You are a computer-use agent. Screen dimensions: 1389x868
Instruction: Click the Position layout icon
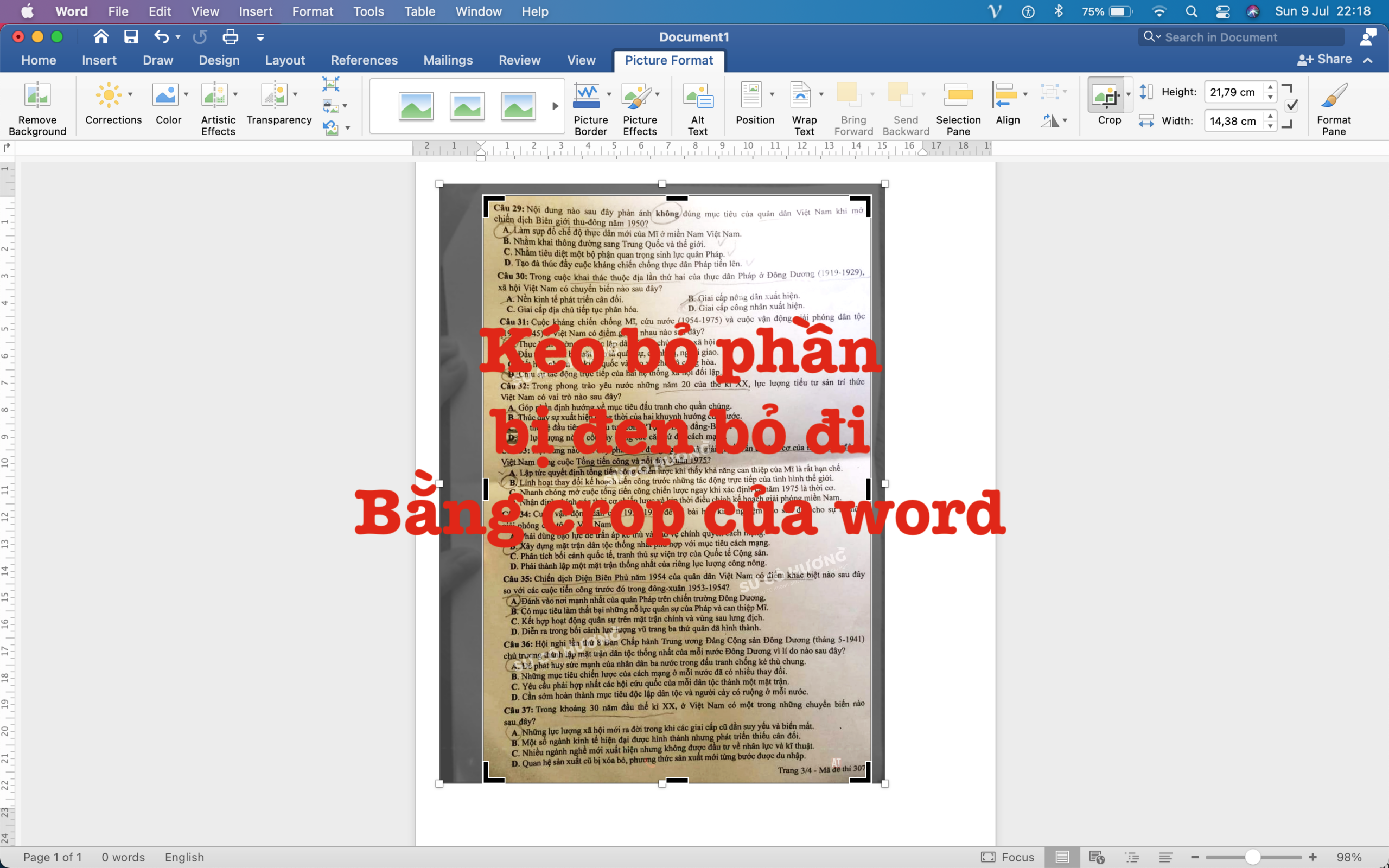[751, 95]
